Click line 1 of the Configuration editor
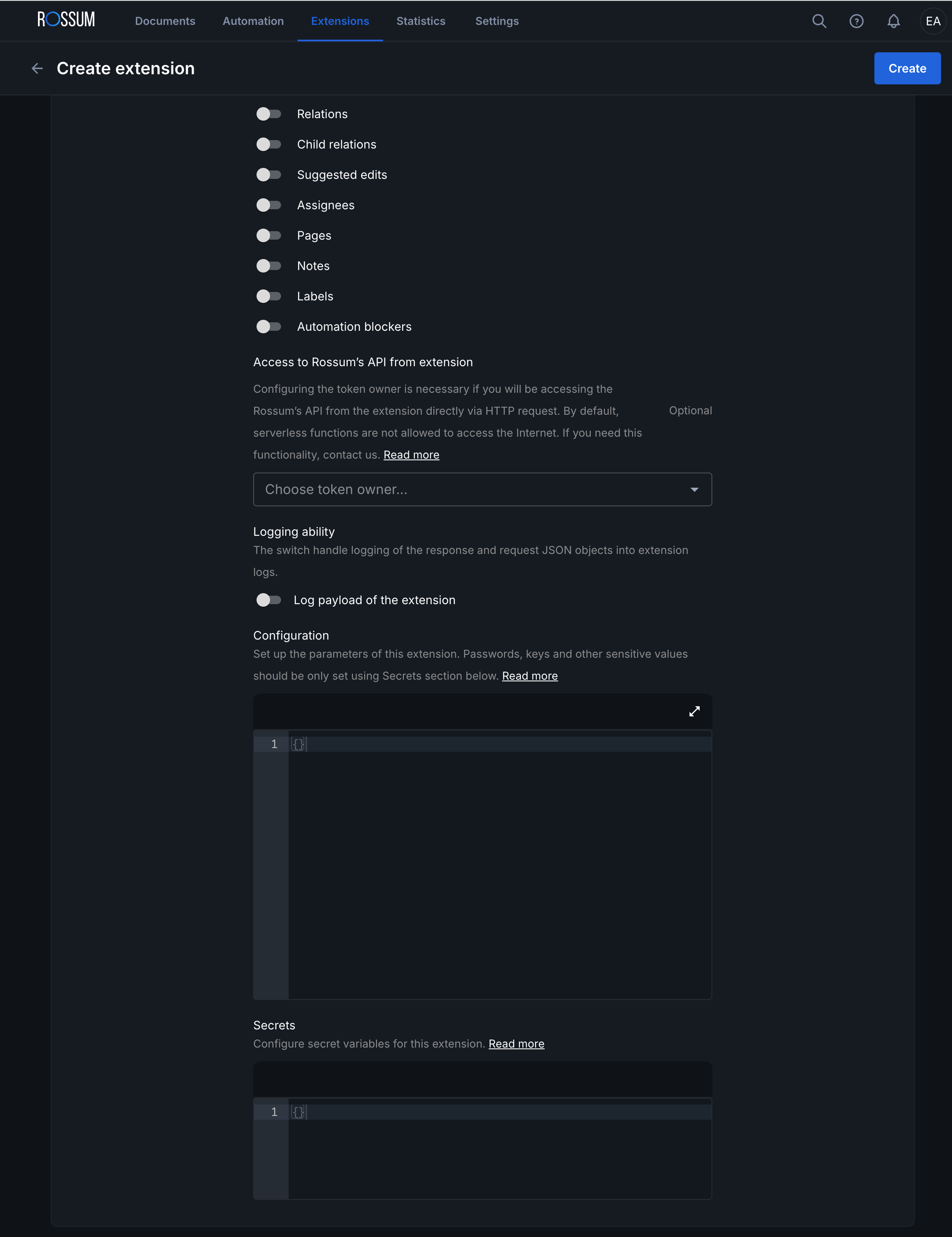 click(317, 744)
